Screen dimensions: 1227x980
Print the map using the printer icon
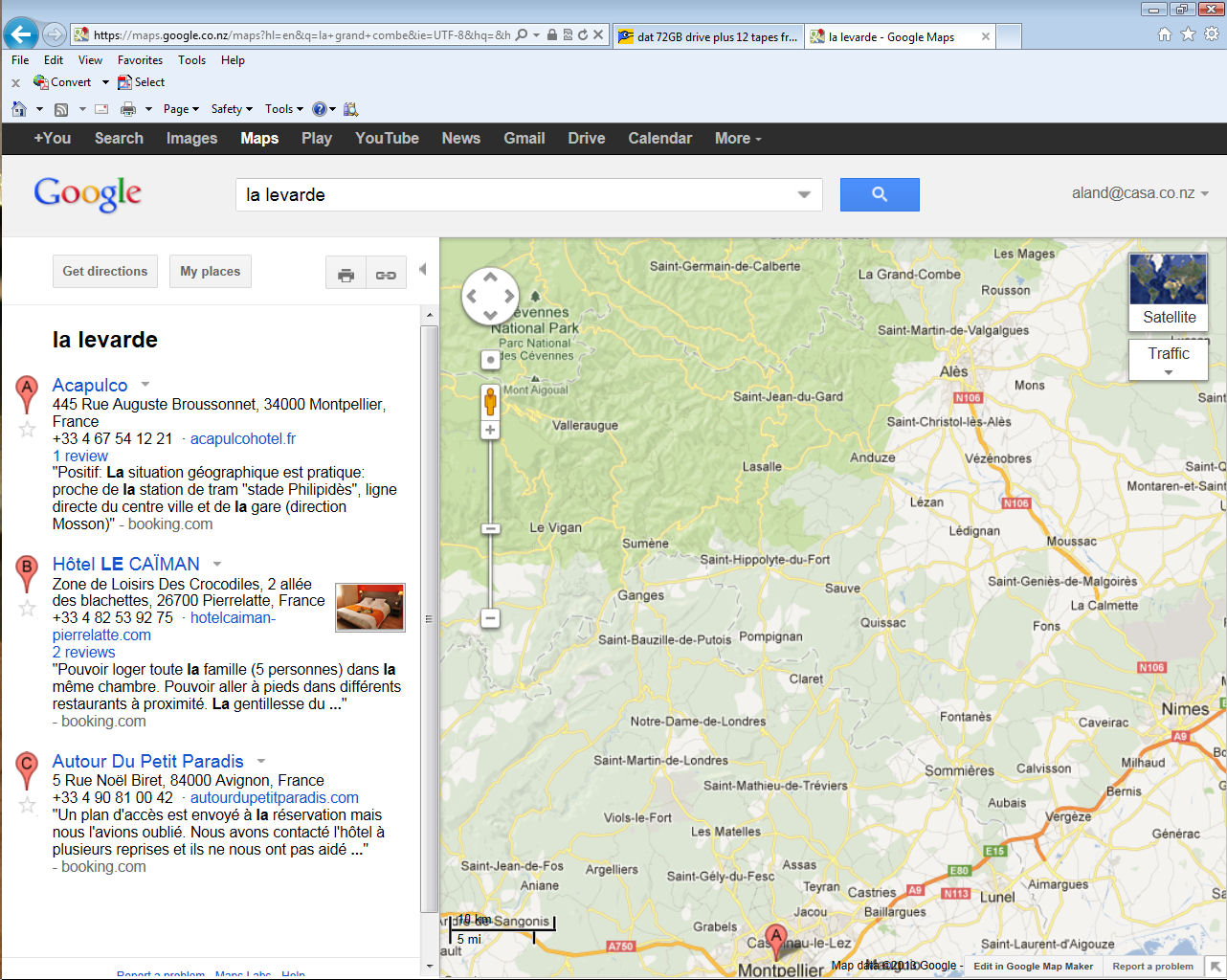(346, 275)
